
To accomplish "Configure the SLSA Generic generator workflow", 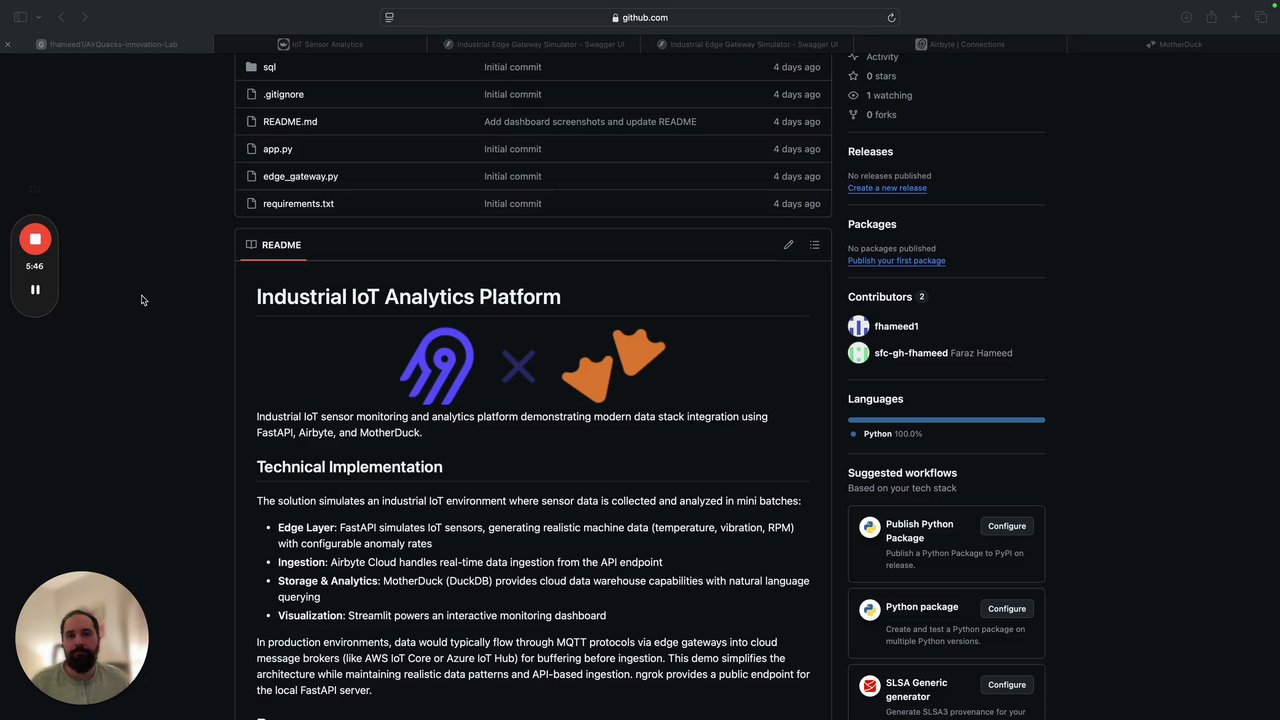I will click(1007, 685).
